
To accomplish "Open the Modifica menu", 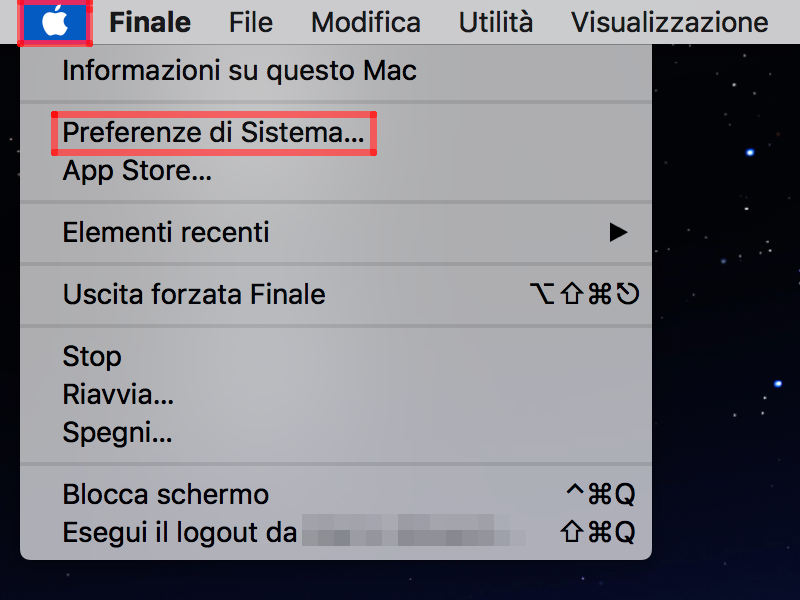I will pyautogui.click(x=366, y=22).
